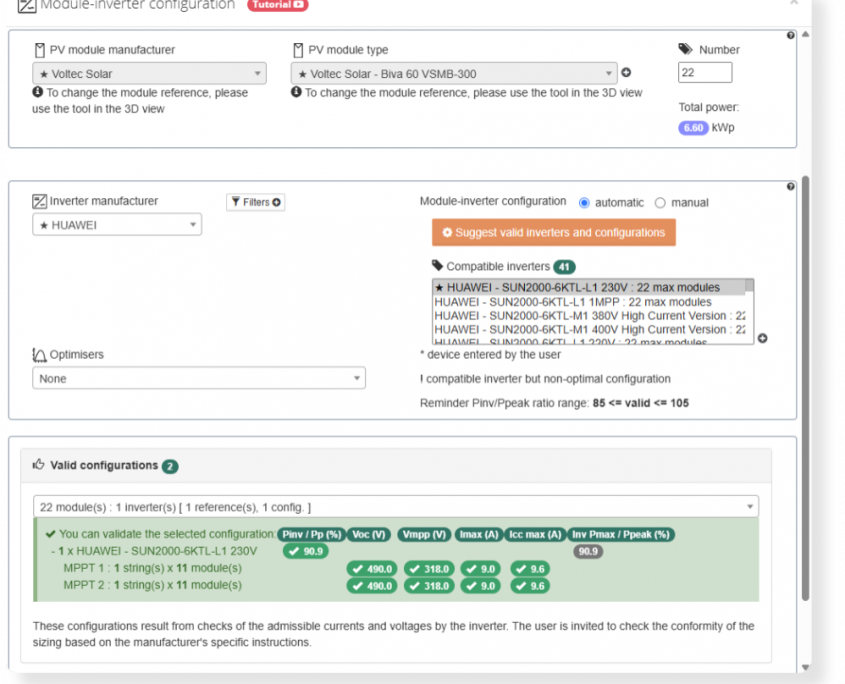
Task: Click MPPT 2 Icc max value 9.6
Action: (x=530, y=586)
